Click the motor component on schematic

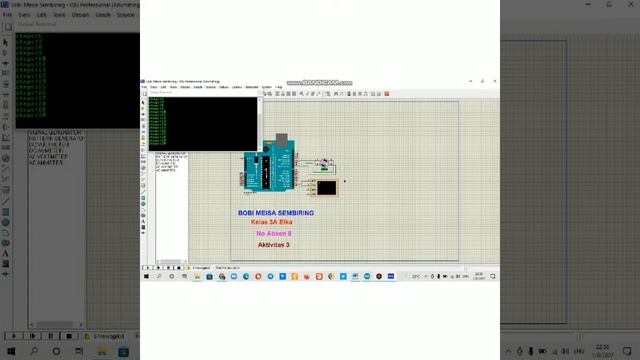pos(324,164)
